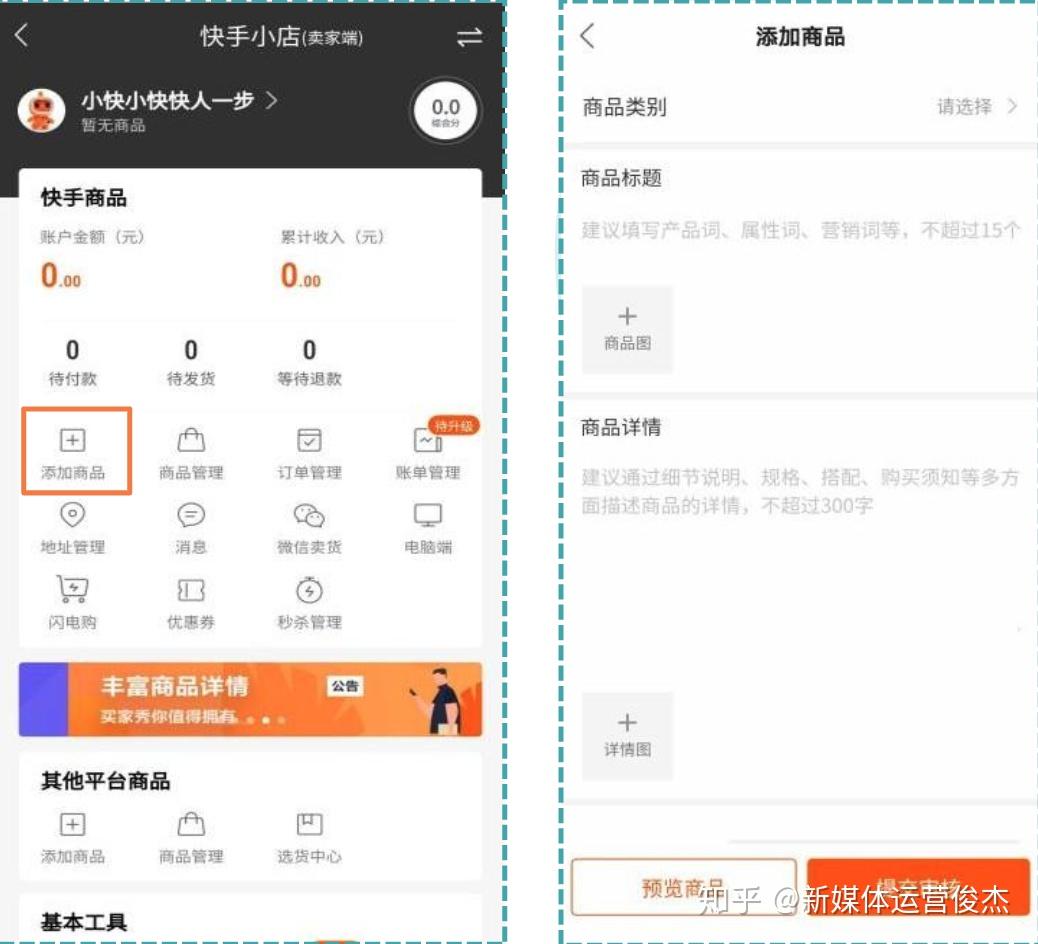
Task: Expand shop name 小快小快快人一步 chevron
Action: 271,101
